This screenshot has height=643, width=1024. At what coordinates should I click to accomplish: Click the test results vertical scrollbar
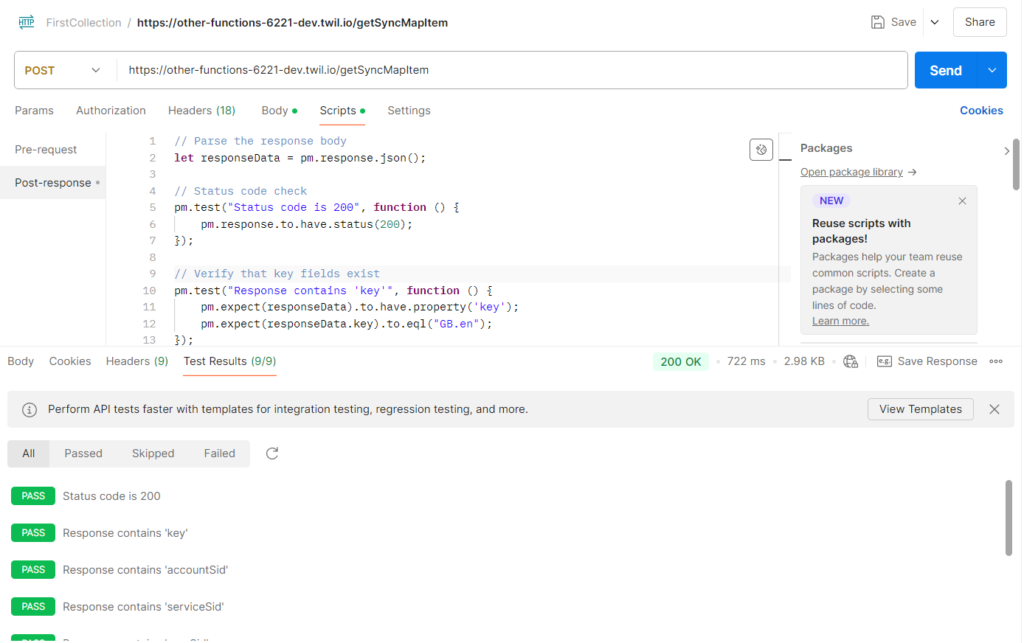point(1008,518)
